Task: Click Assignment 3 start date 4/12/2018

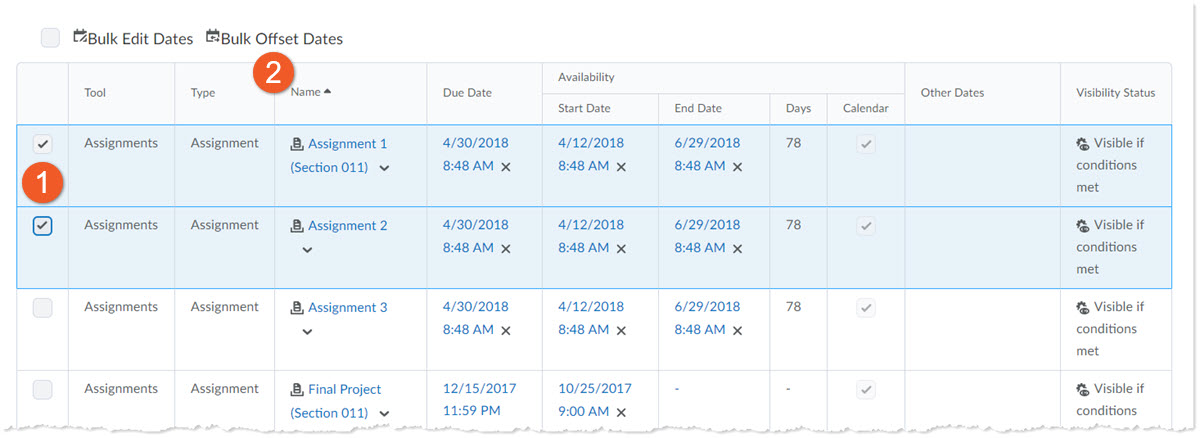Action: [591, 307]
